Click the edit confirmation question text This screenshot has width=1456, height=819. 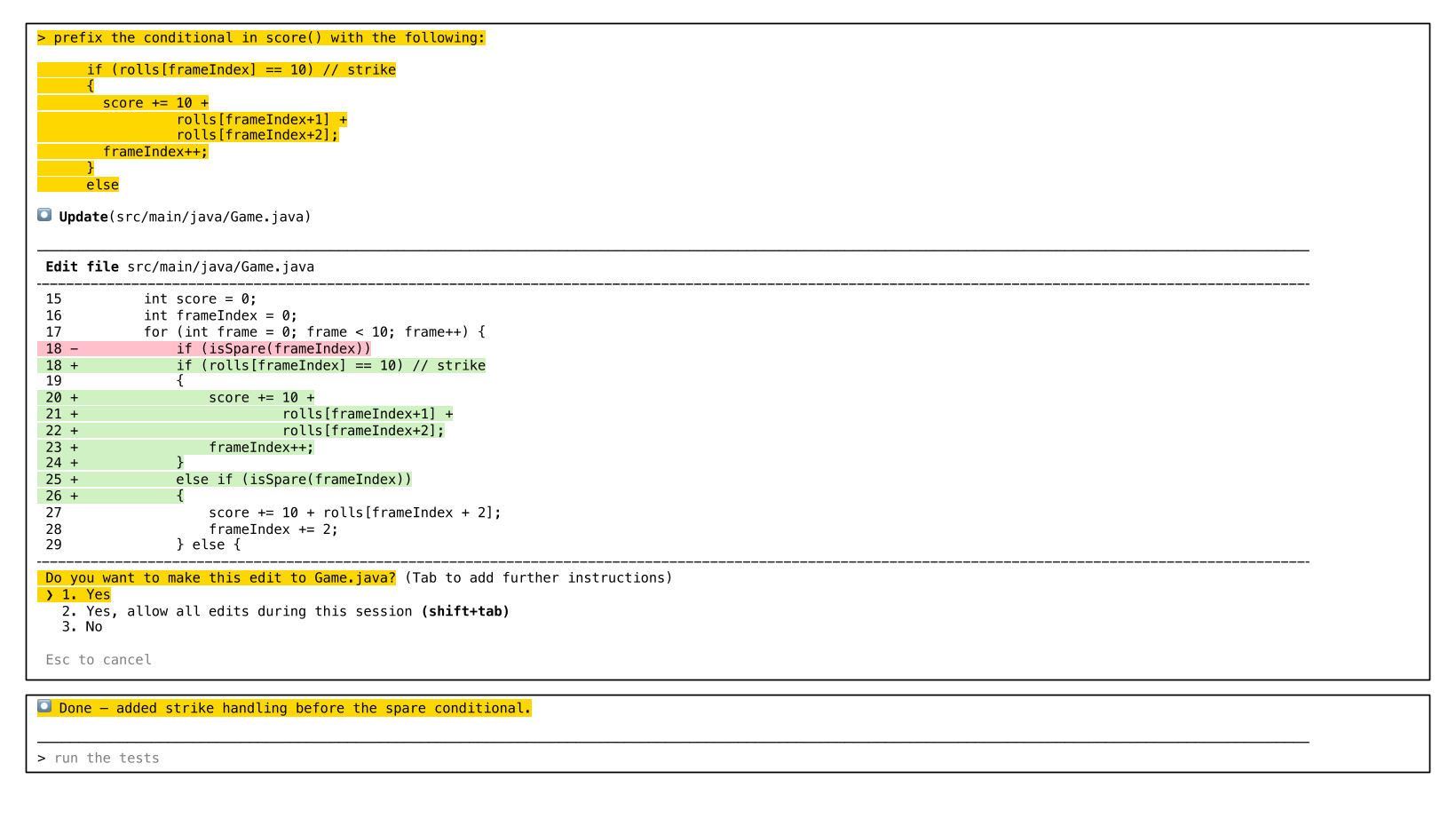point(220,578)
